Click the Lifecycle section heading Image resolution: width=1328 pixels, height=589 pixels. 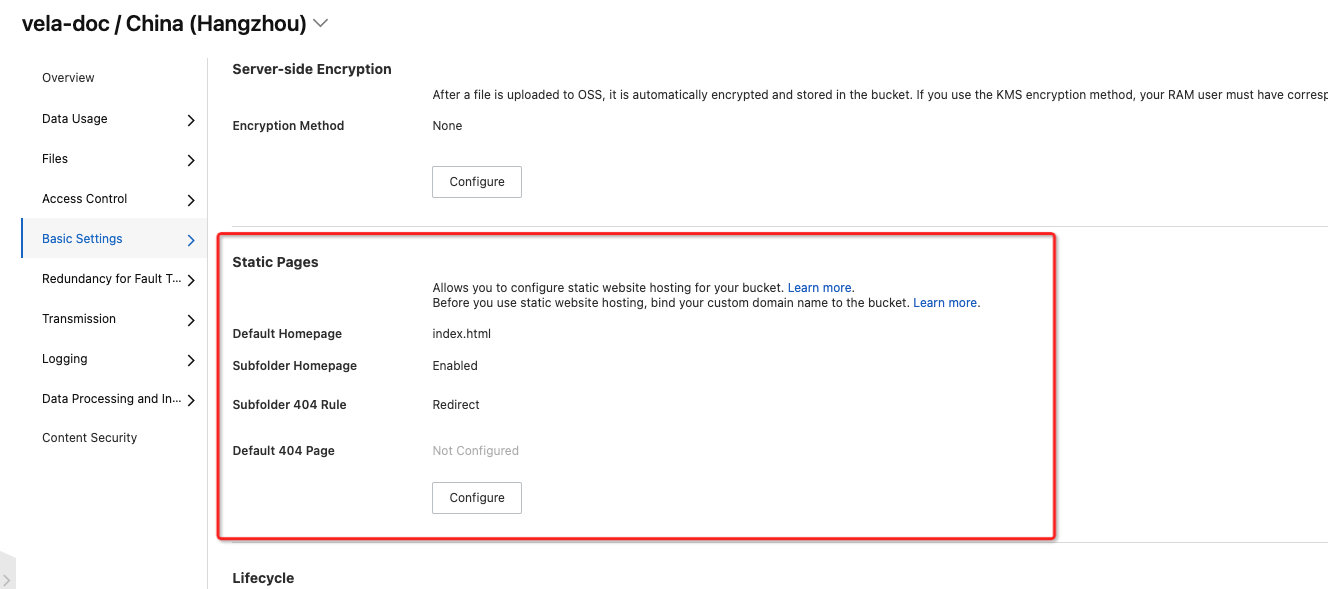(x=263, y=578)
